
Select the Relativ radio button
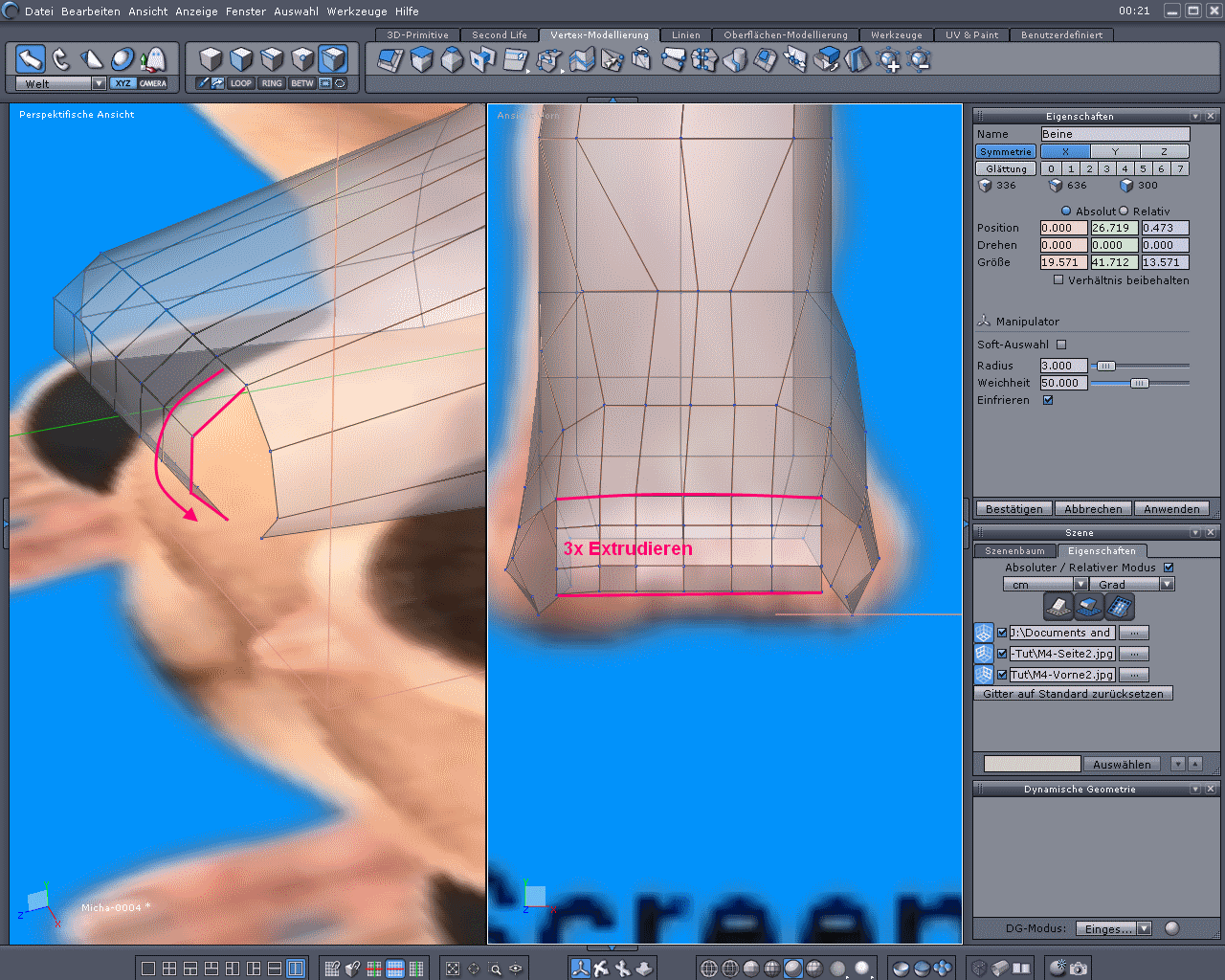pyautogui.click(x=1124, y=212)
